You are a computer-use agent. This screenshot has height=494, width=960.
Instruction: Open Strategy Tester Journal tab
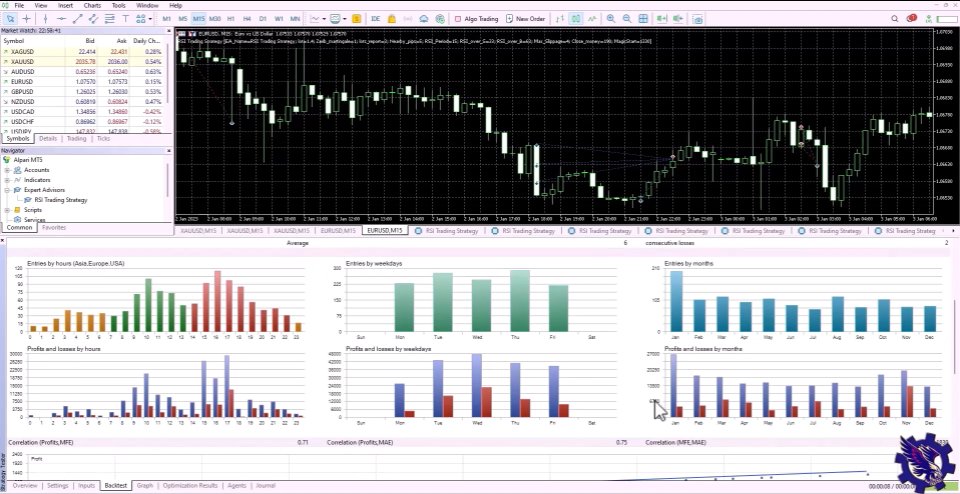click(x=265, y=485)
